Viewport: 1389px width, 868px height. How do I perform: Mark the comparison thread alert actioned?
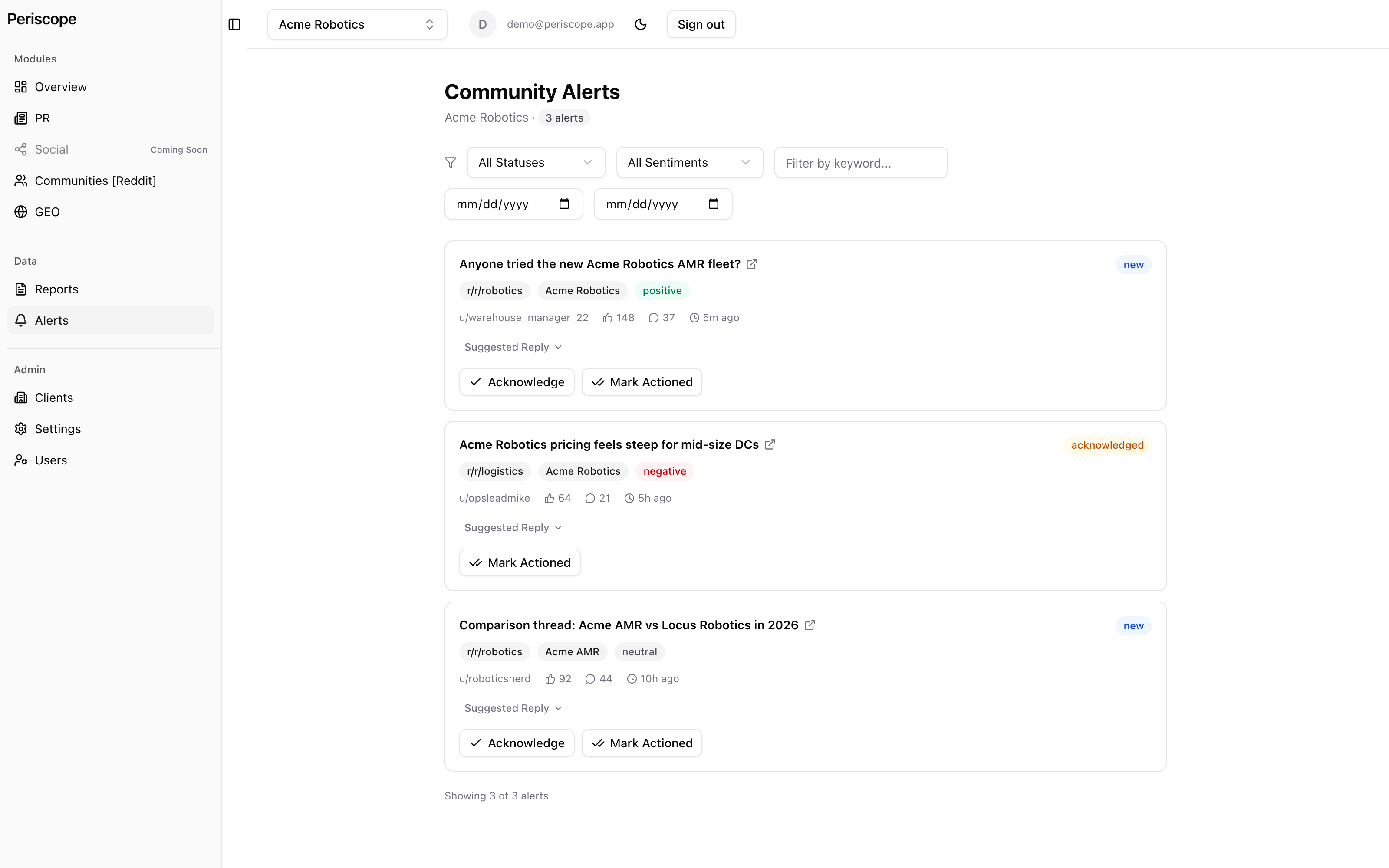click(x=641, y=743)
